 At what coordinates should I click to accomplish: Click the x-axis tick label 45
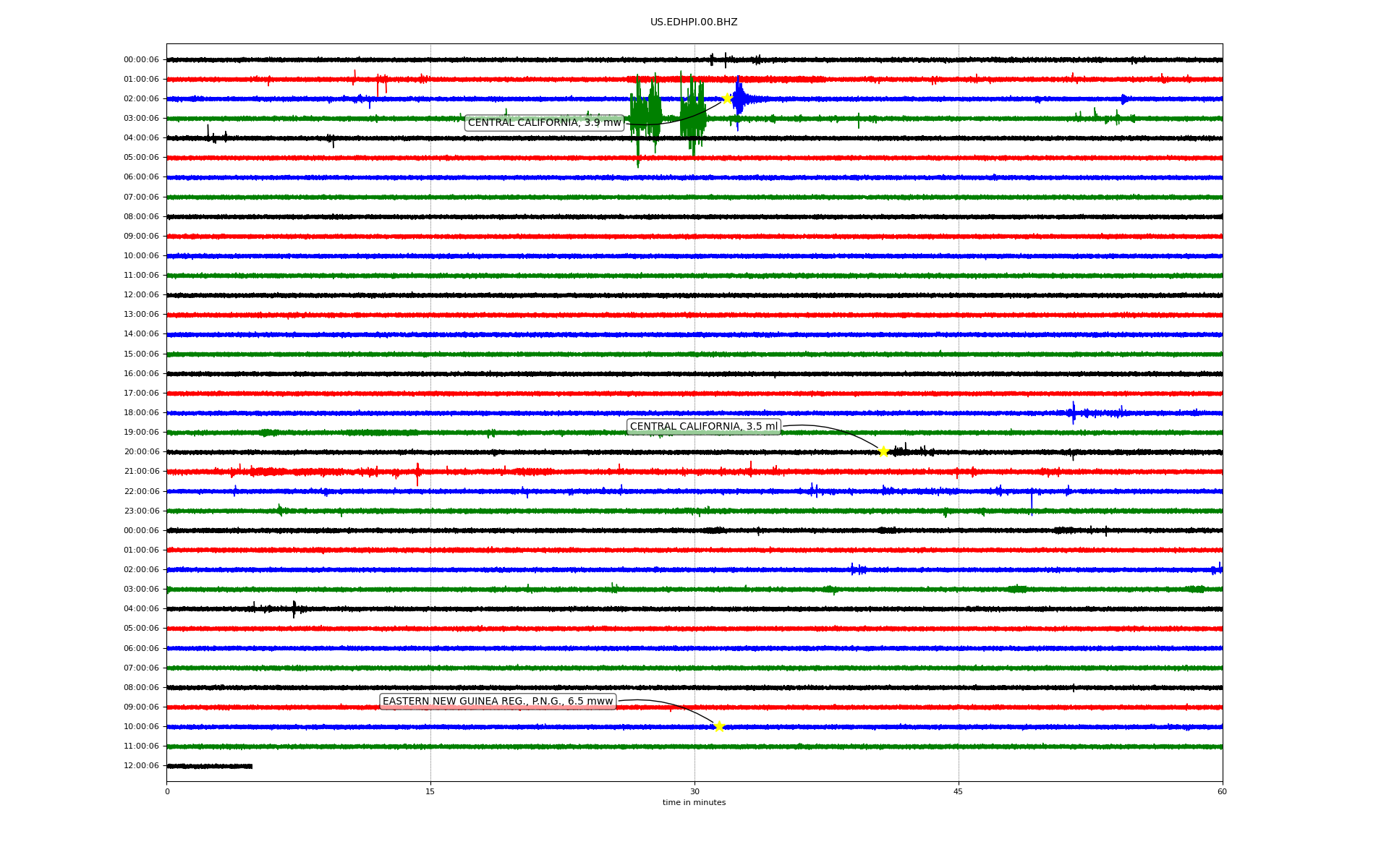pos(958,791)
